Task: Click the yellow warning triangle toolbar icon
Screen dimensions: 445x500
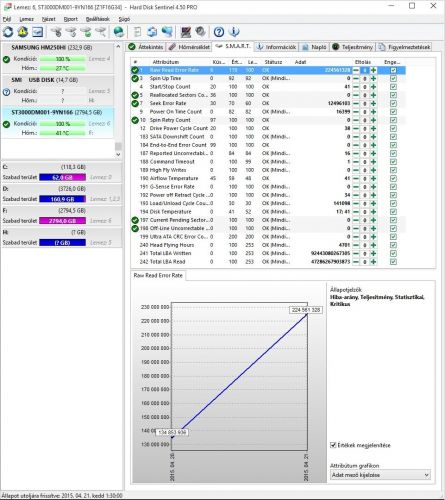Action: click(x=23, y=32)
